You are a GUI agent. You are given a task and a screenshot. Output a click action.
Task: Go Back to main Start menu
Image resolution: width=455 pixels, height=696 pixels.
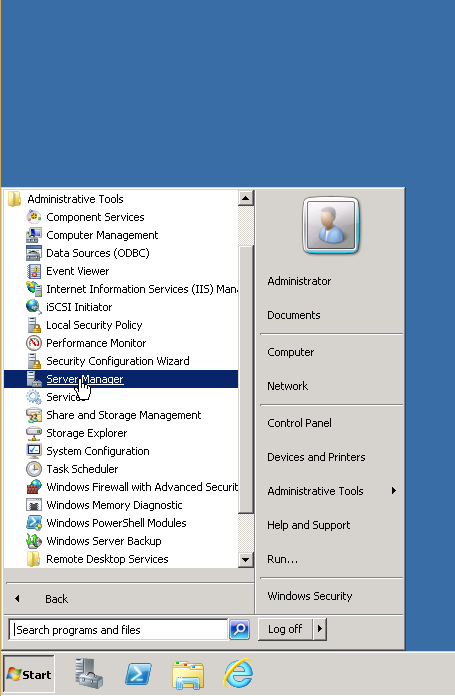click(x=56, y=599)
